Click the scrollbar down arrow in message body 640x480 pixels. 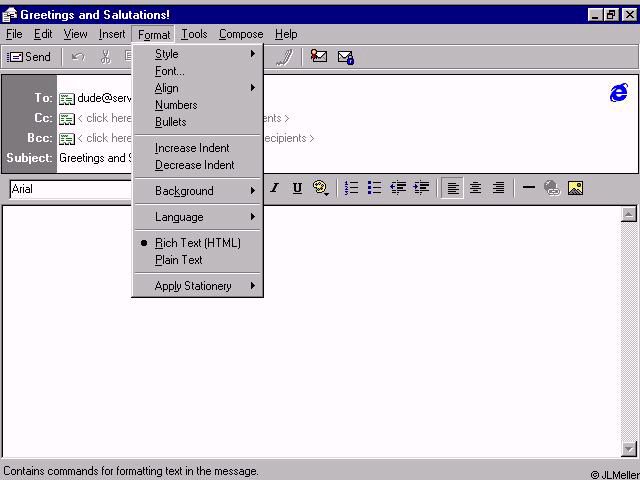(x=629, y=449)
